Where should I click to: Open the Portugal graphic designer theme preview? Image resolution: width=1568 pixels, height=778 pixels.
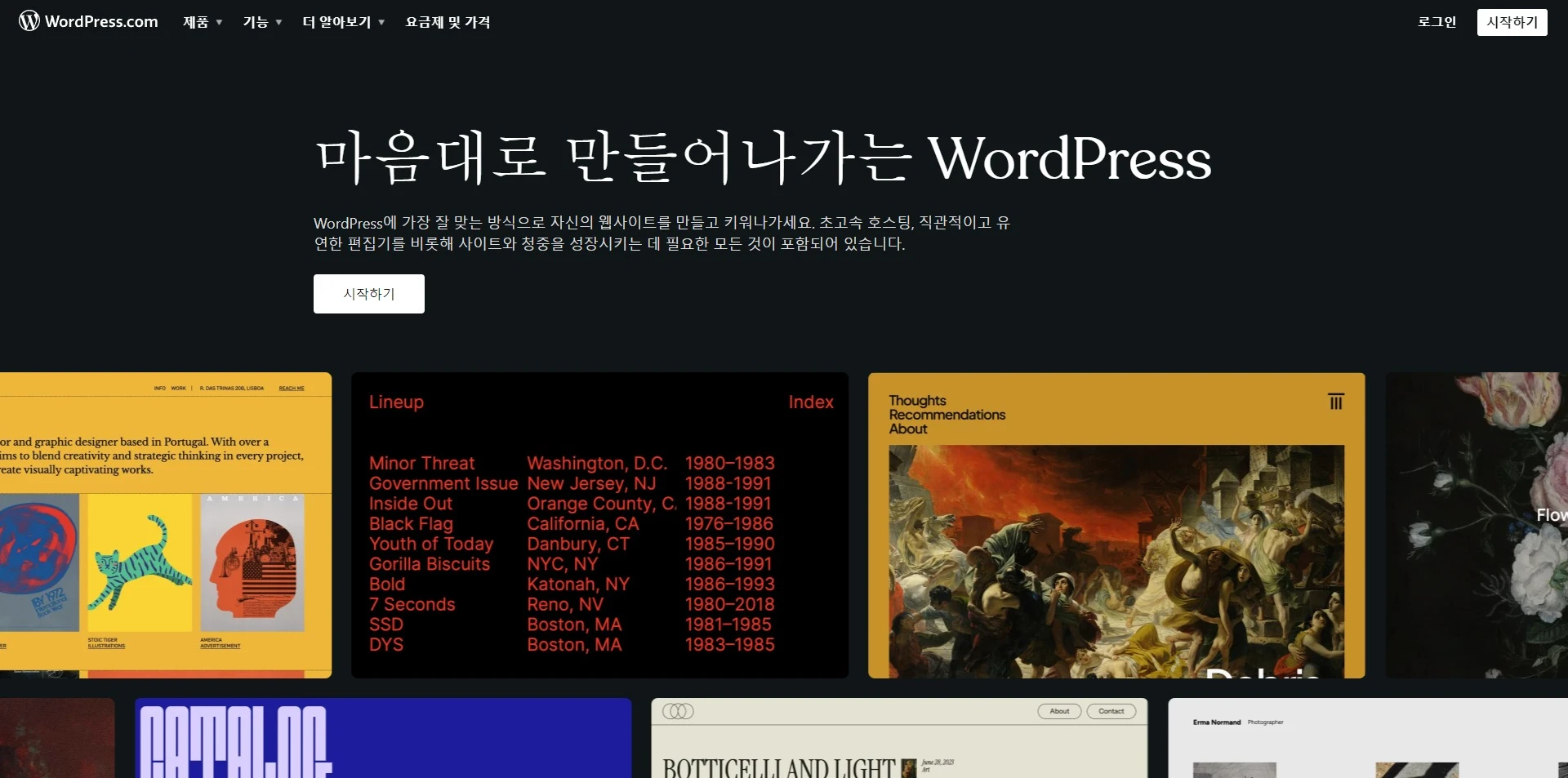tap(166, 525)
